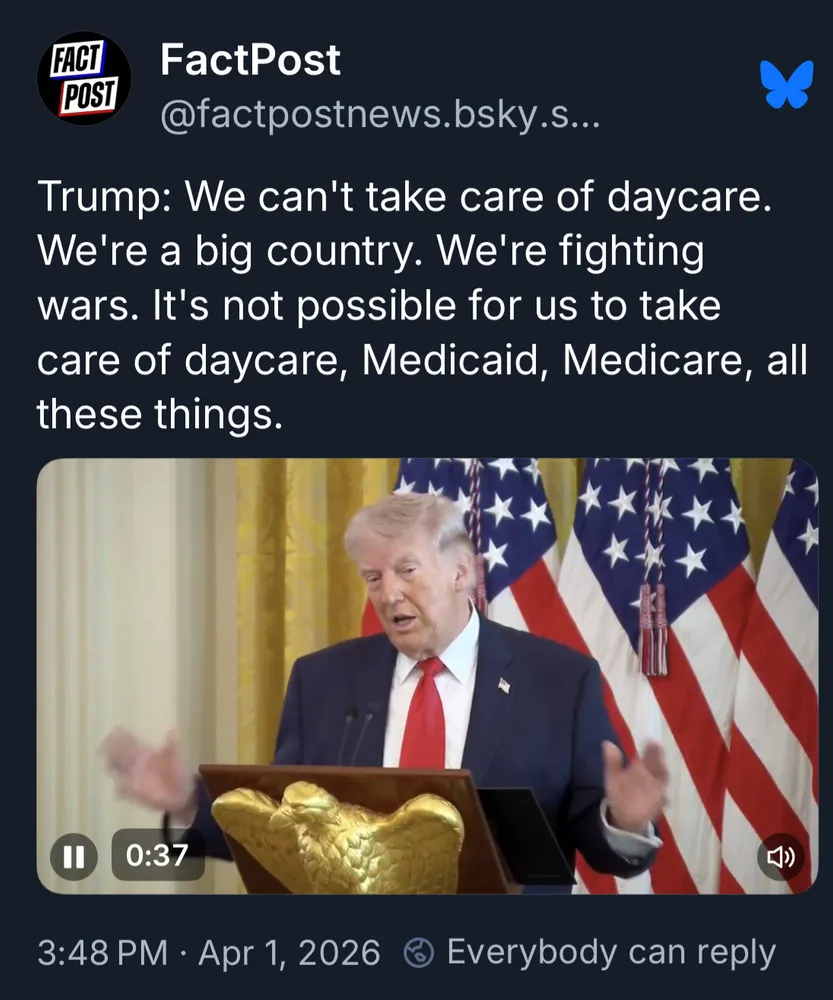Open the 3:48 PM post timestamp
This screenshot has height=1000, width=833.
click(x=102, y=953)
